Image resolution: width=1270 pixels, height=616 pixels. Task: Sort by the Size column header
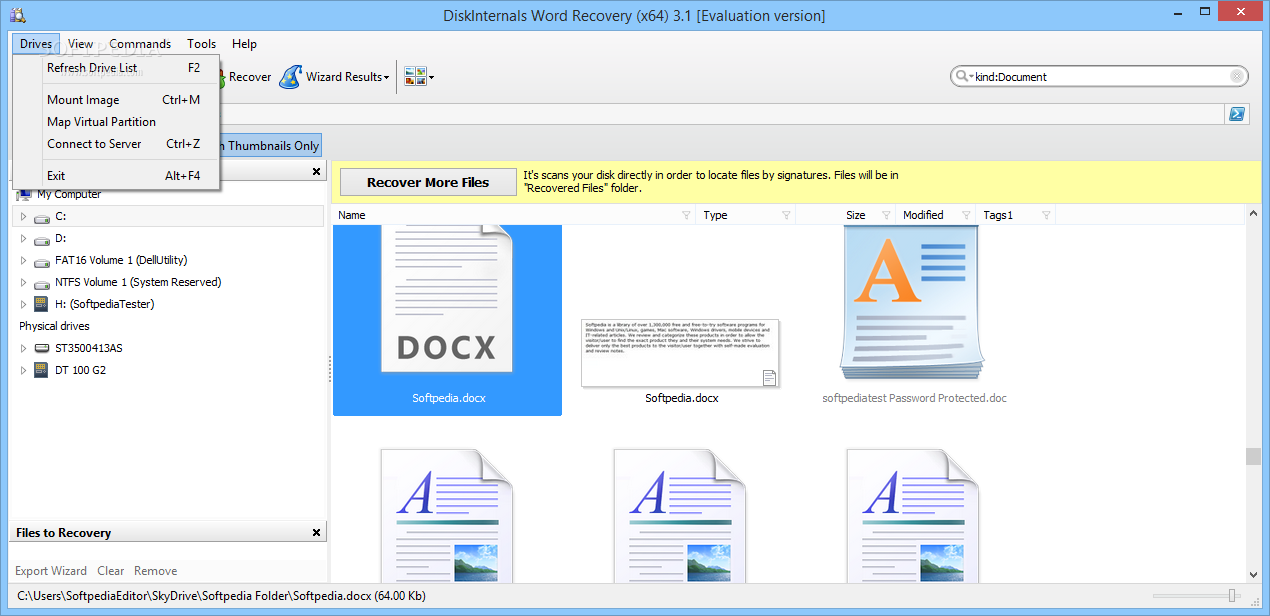(855, 215)
